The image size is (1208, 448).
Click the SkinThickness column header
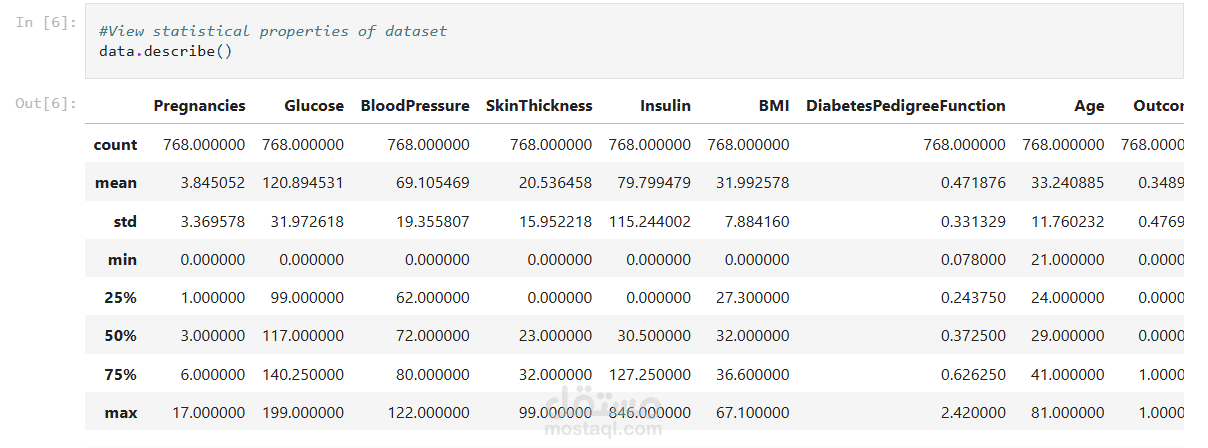pyautogui.click(x=539, y=106)
